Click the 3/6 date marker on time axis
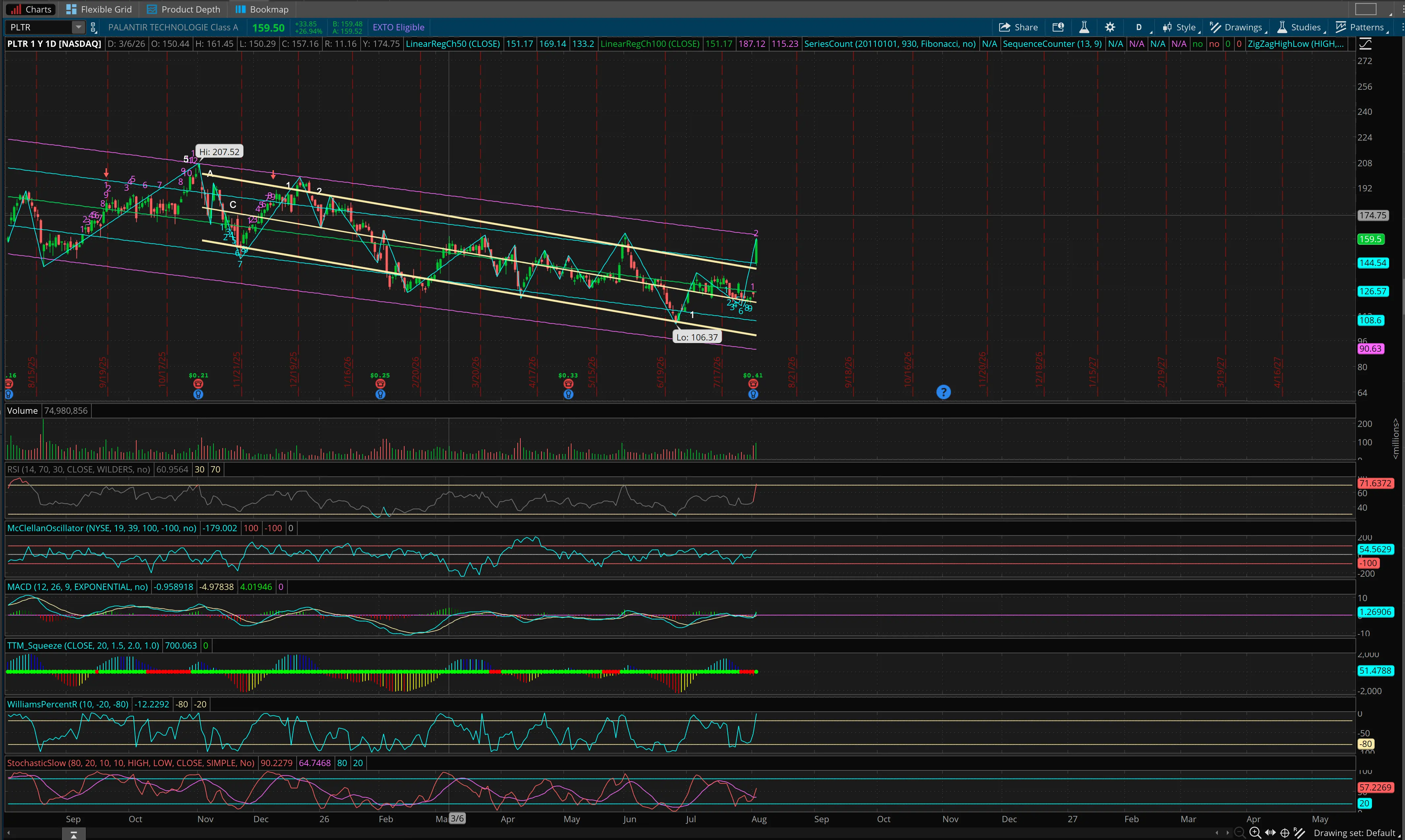This screenshot has height=840, width=1405. pos(457,819)
